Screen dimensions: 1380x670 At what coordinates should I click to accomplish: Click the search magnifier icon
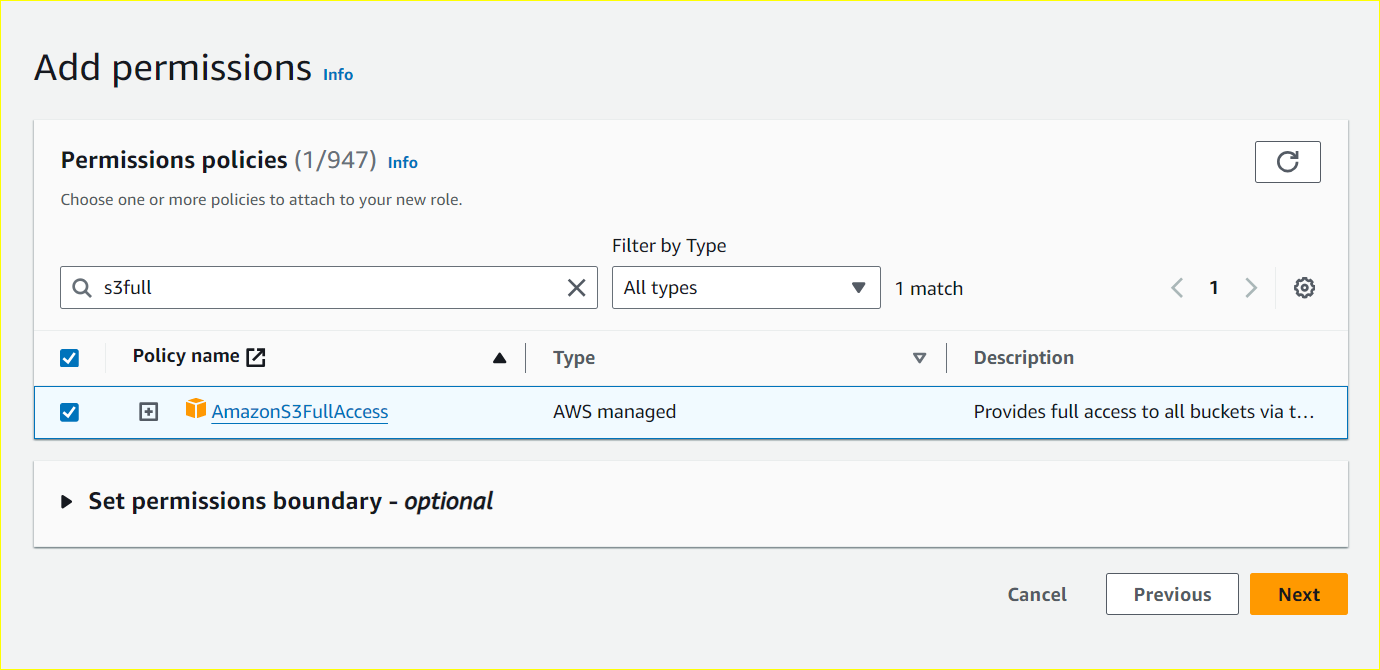pyautogui.click(x=81, y=287)
